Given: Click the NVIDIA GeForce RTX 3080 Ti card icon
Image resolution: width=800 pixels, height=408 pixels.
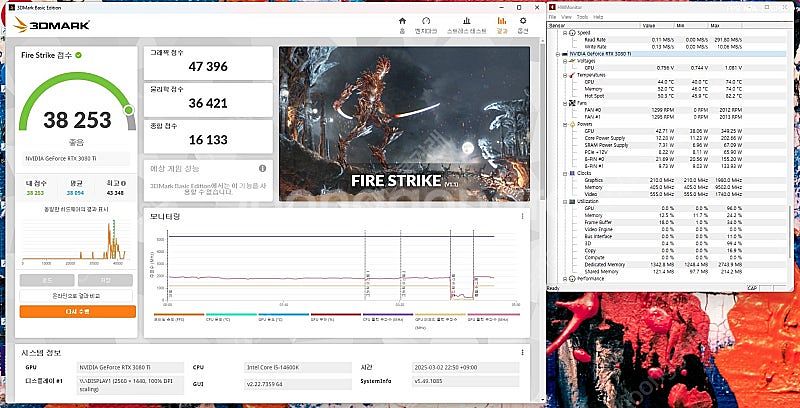Looking at the screenshot, I should click(565, 54).
